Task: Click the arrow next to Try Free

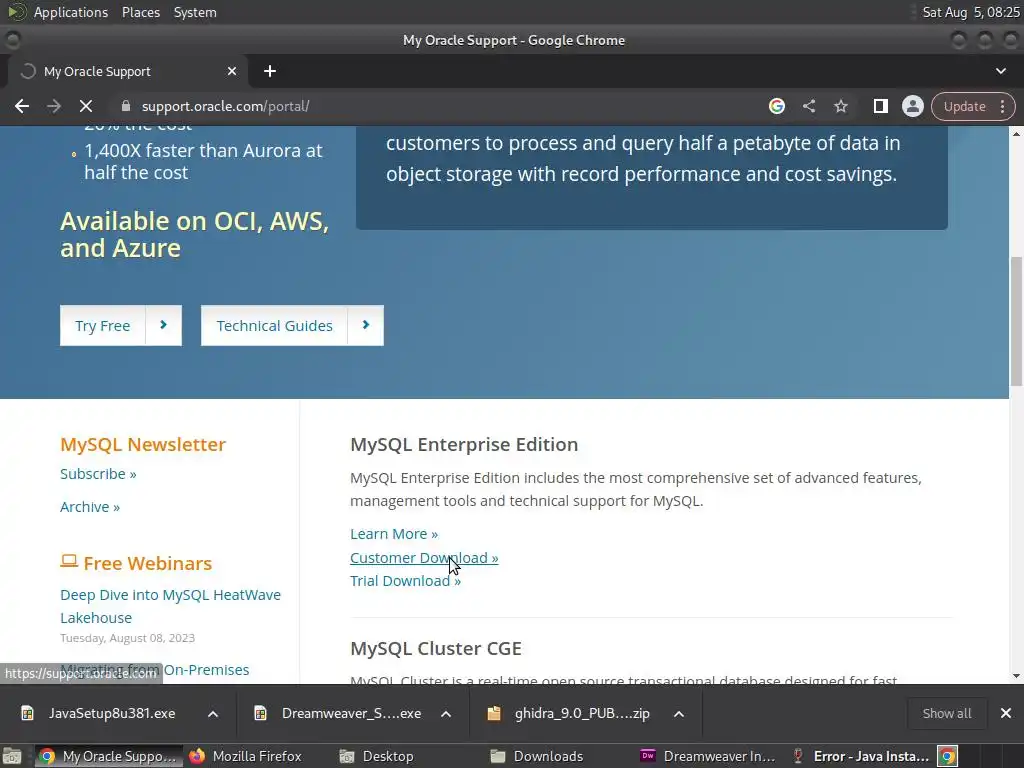Action: 163,325
